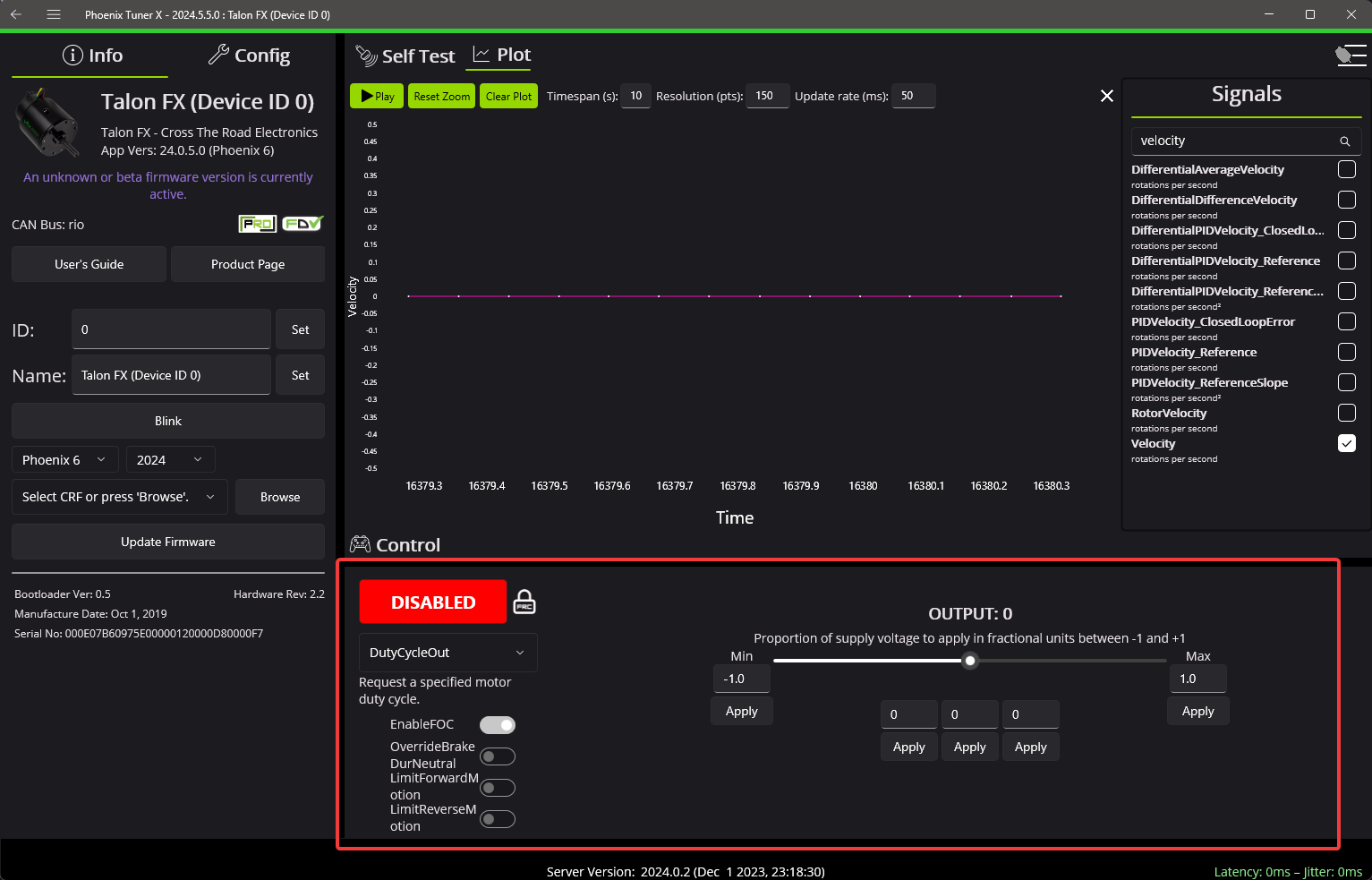
Task: Click the FD CAN badge icon
Action: (x=303, y=224)
